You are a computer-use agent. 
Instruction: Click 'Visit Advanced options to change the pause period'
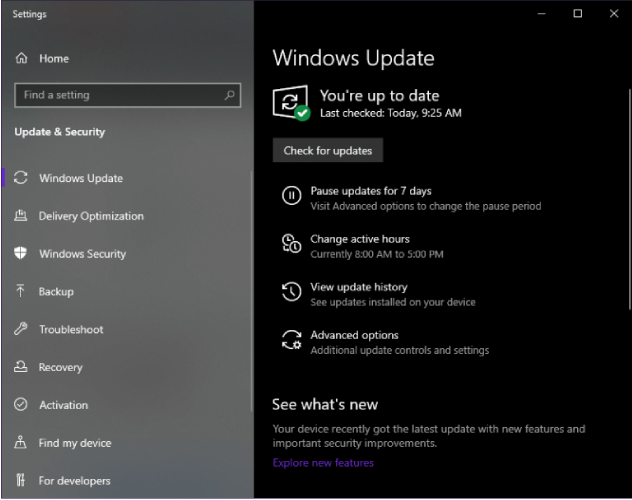coord(426,206)
